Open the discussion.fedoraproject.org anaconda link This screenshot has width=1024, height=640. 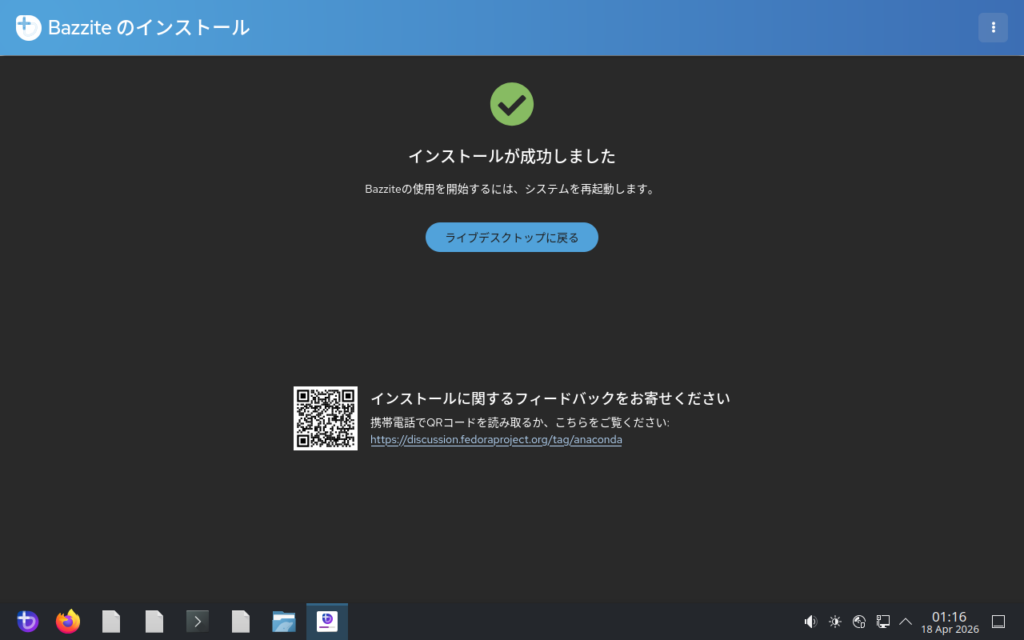496,440
